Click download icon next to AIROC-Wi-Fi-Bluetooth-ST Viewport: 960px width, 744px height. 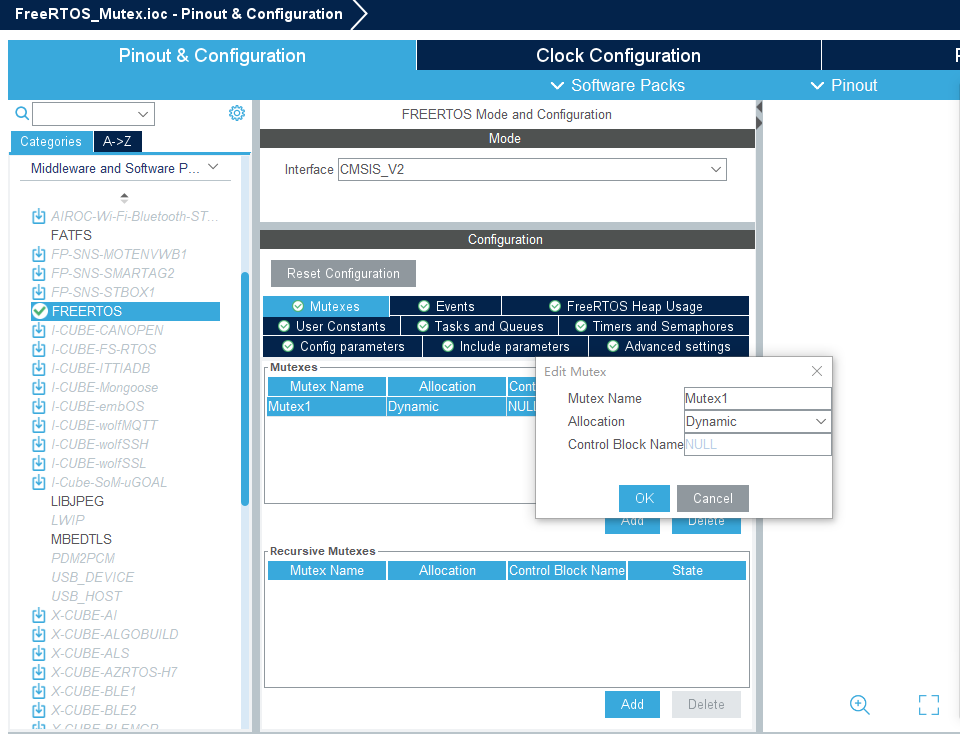click(39, 216)
